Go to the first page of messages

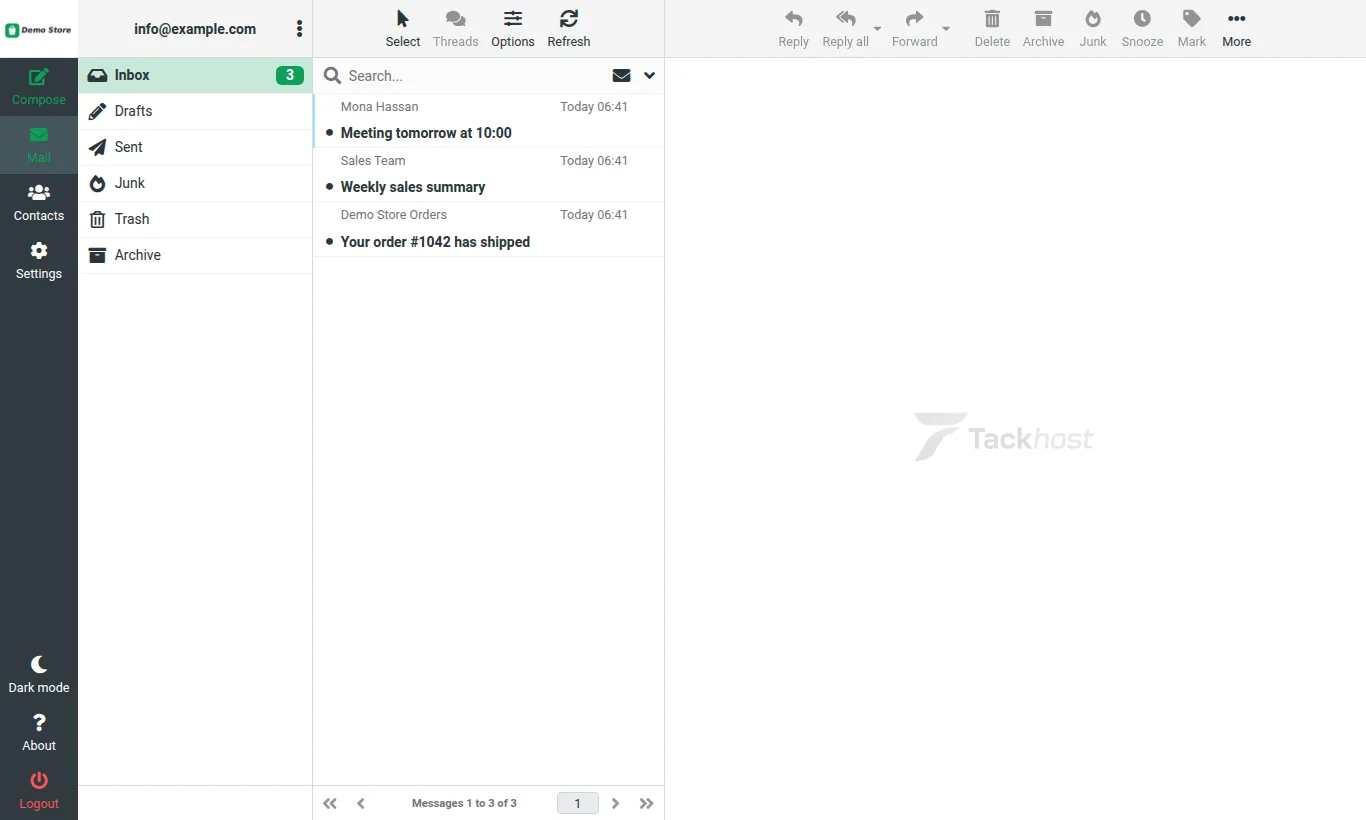point(330,803)
